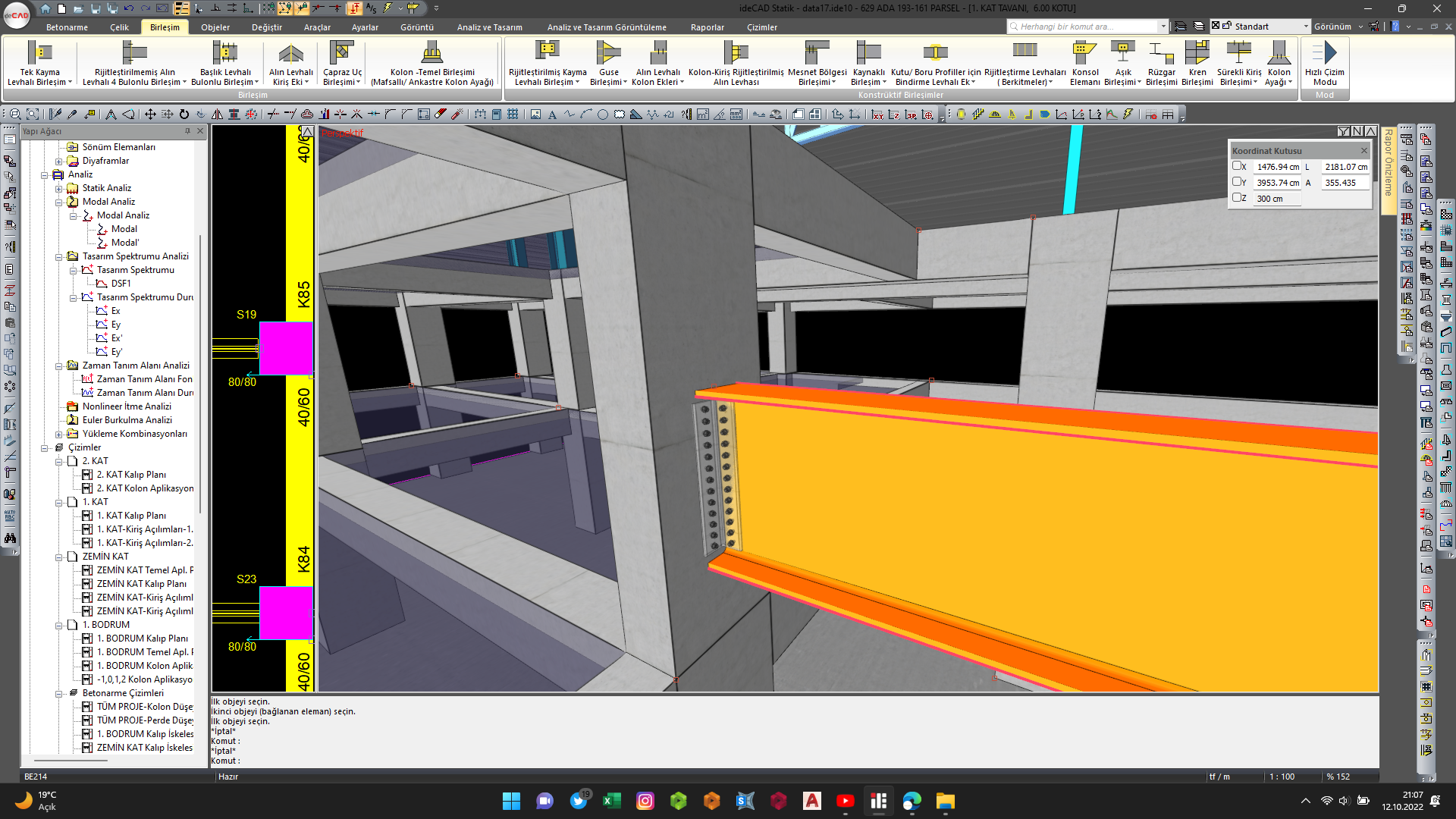Click the rotate tool in drawing toolbar
The image size is (1456, 819).
pos(184,115)
